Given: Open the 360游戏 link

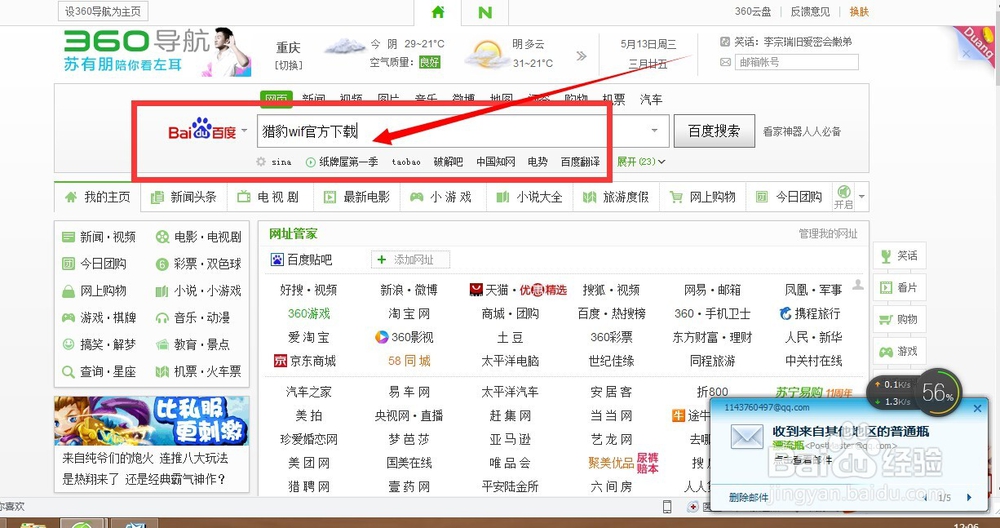Looking at the screenshot, I should pos(309,314).
